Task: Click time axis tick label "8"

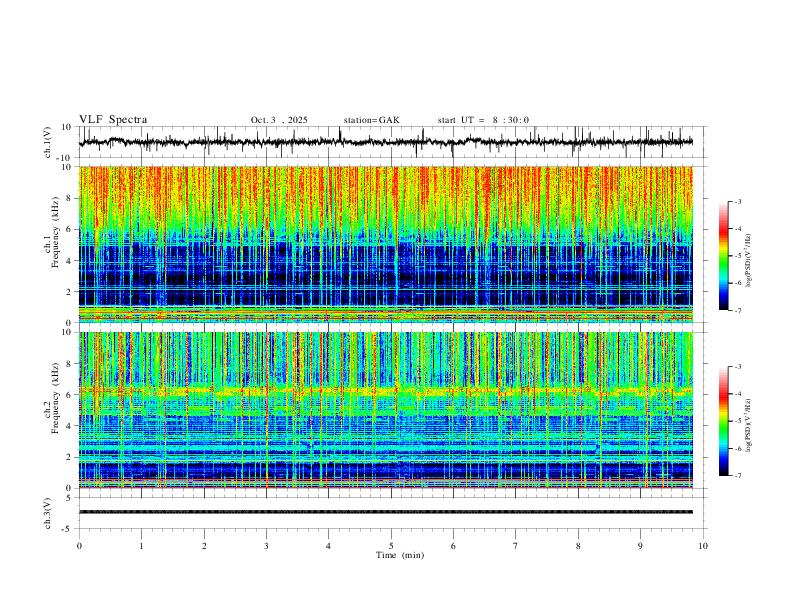Action: tap(578, 546)
